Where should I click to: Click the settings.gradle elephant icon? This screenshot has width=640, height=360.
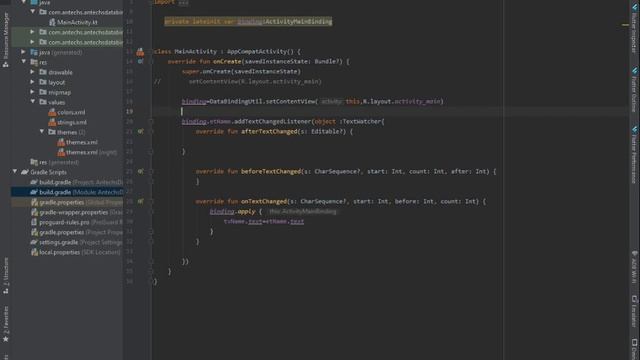pos(34,242)
